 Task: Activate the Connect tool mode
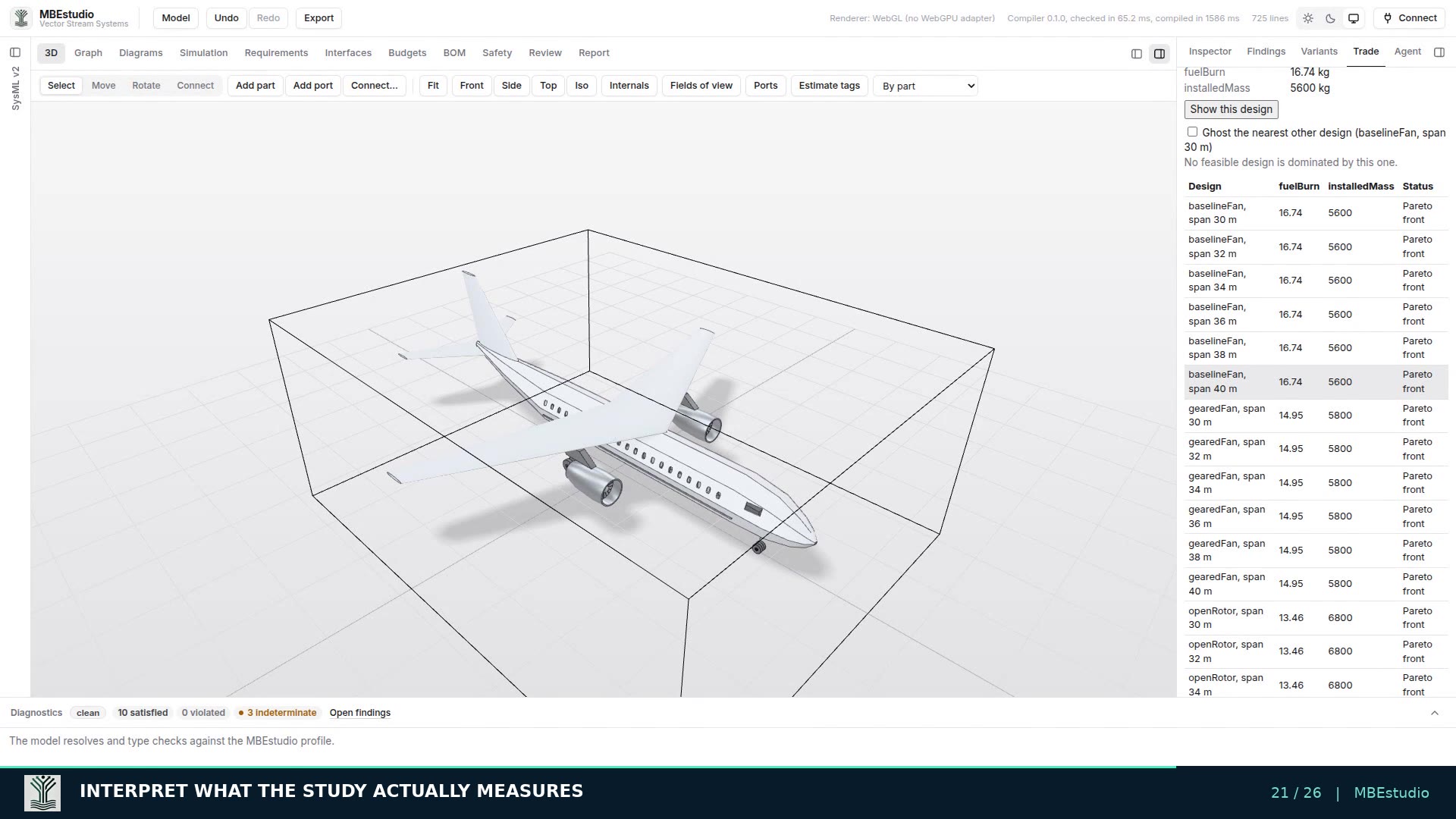196,86
